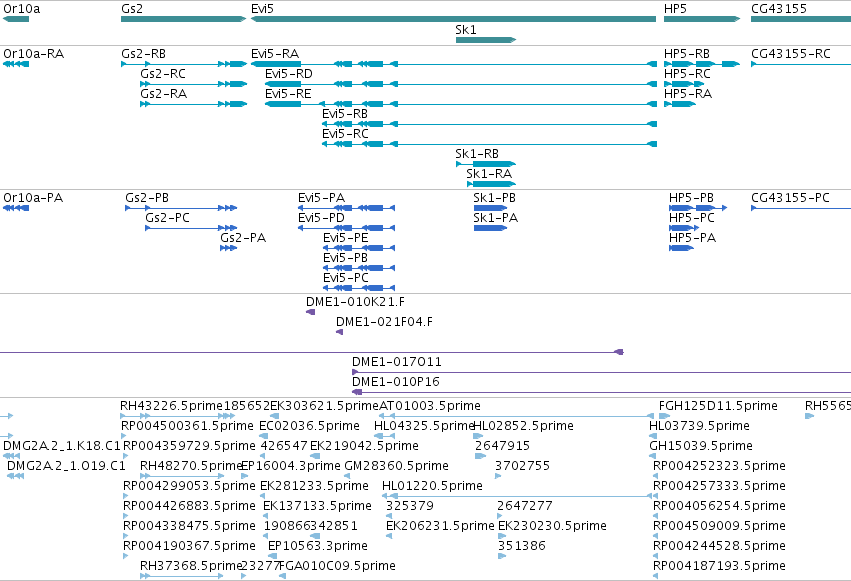851x581 pixels.
Task: Click the Evi5-RA transcript label
Action: coord(275,54)
